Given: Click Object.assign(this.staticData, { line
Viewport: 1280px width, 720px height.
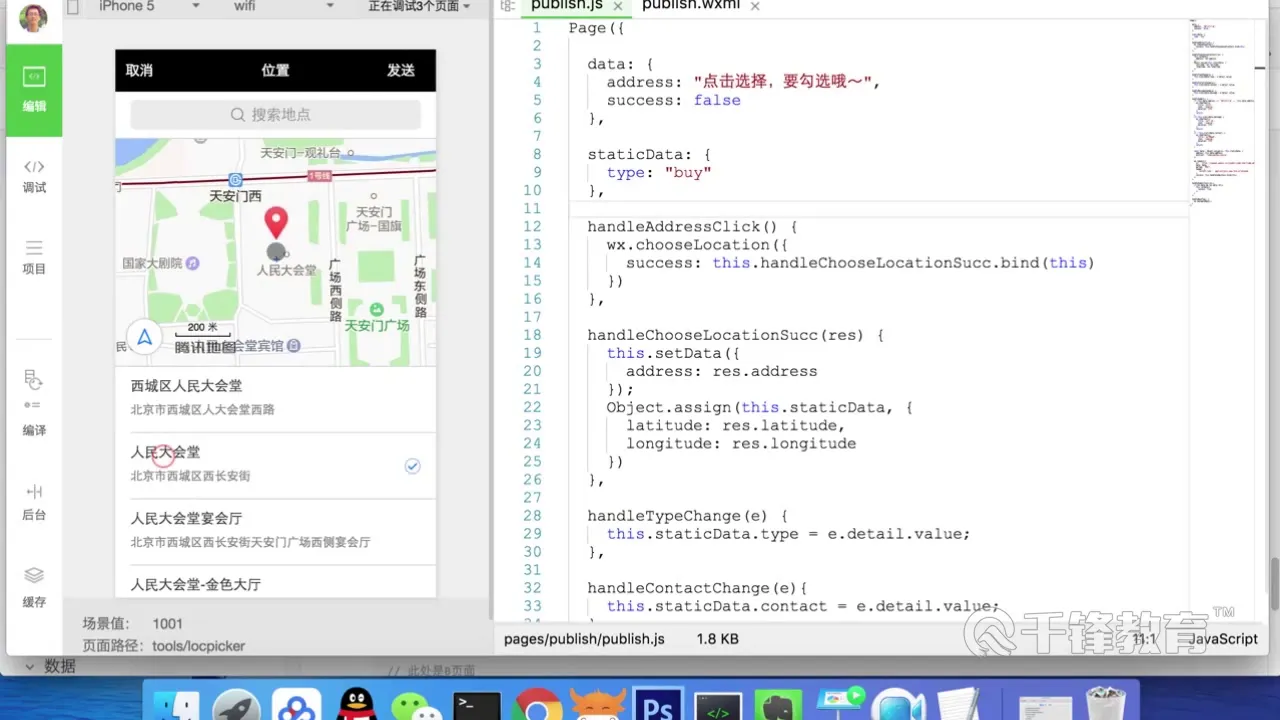Looking at the screenshot, I should click(759, 407).
